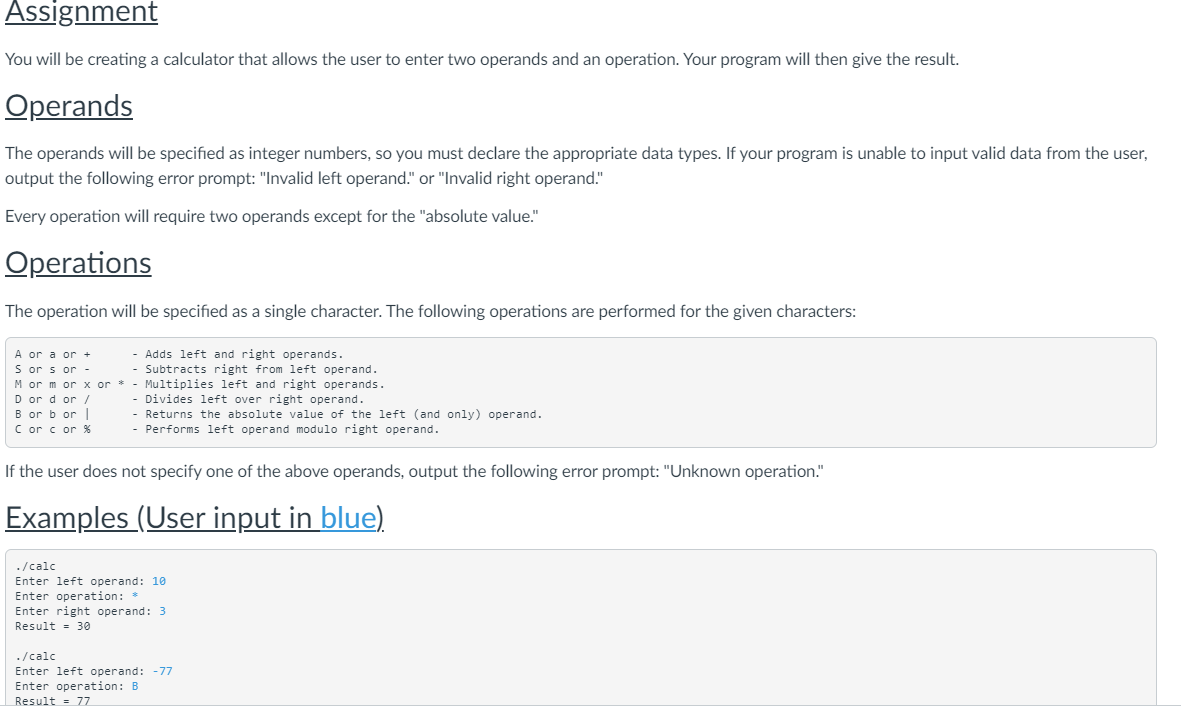Click the blue asterisk operation input
1181x707 pixels.
pos(135,596)
